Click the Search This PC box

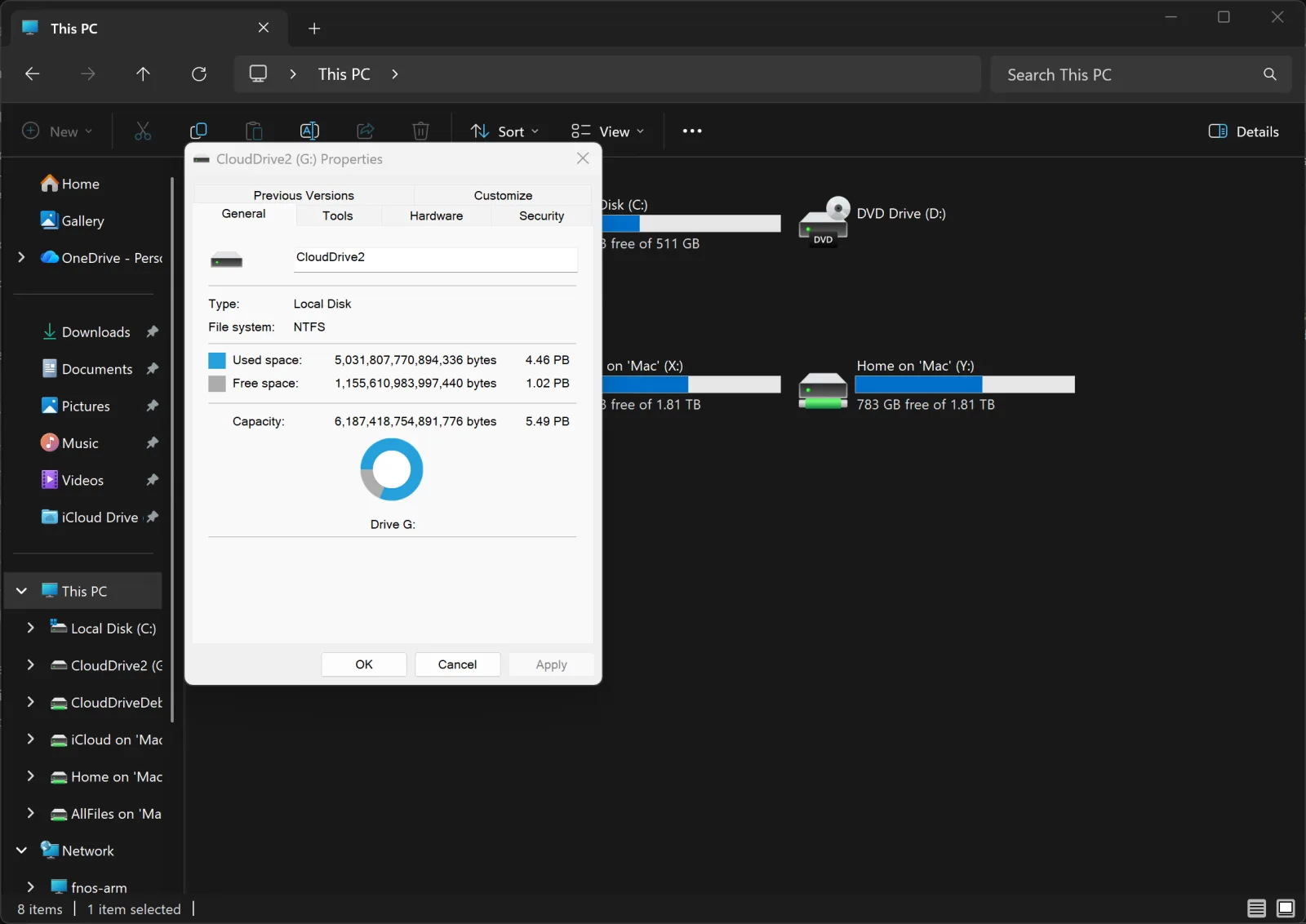pos(1140,74)
